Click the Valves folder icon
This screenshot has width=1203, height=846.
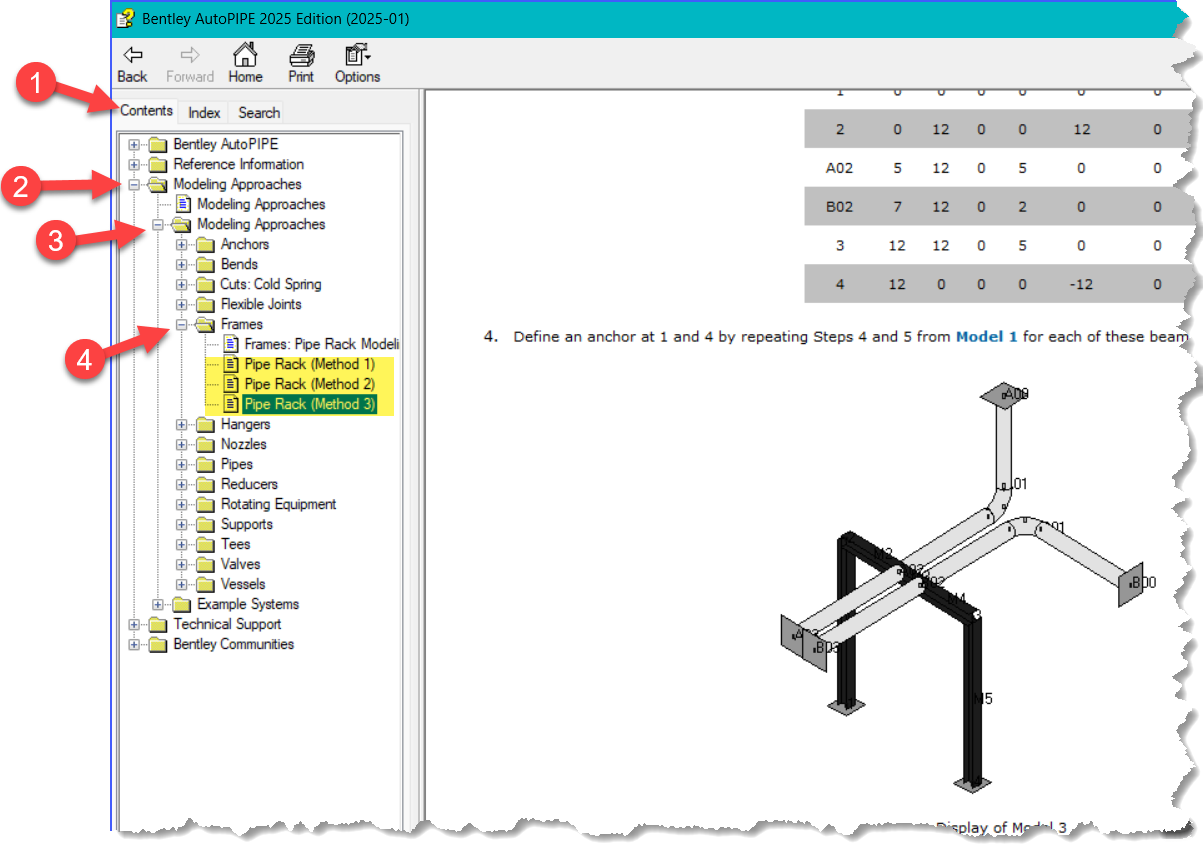pyautogui.click(x=205, y=564)
